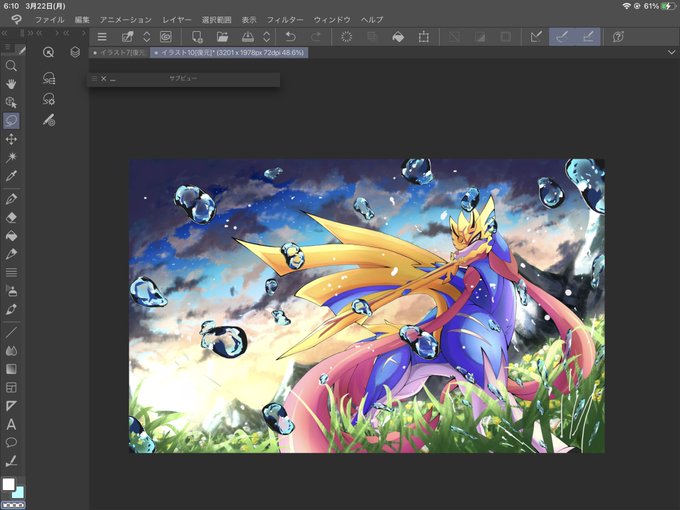Select the Frame border panel tool
This screenshot has height=510, width=680.
(x=11, y=387)
